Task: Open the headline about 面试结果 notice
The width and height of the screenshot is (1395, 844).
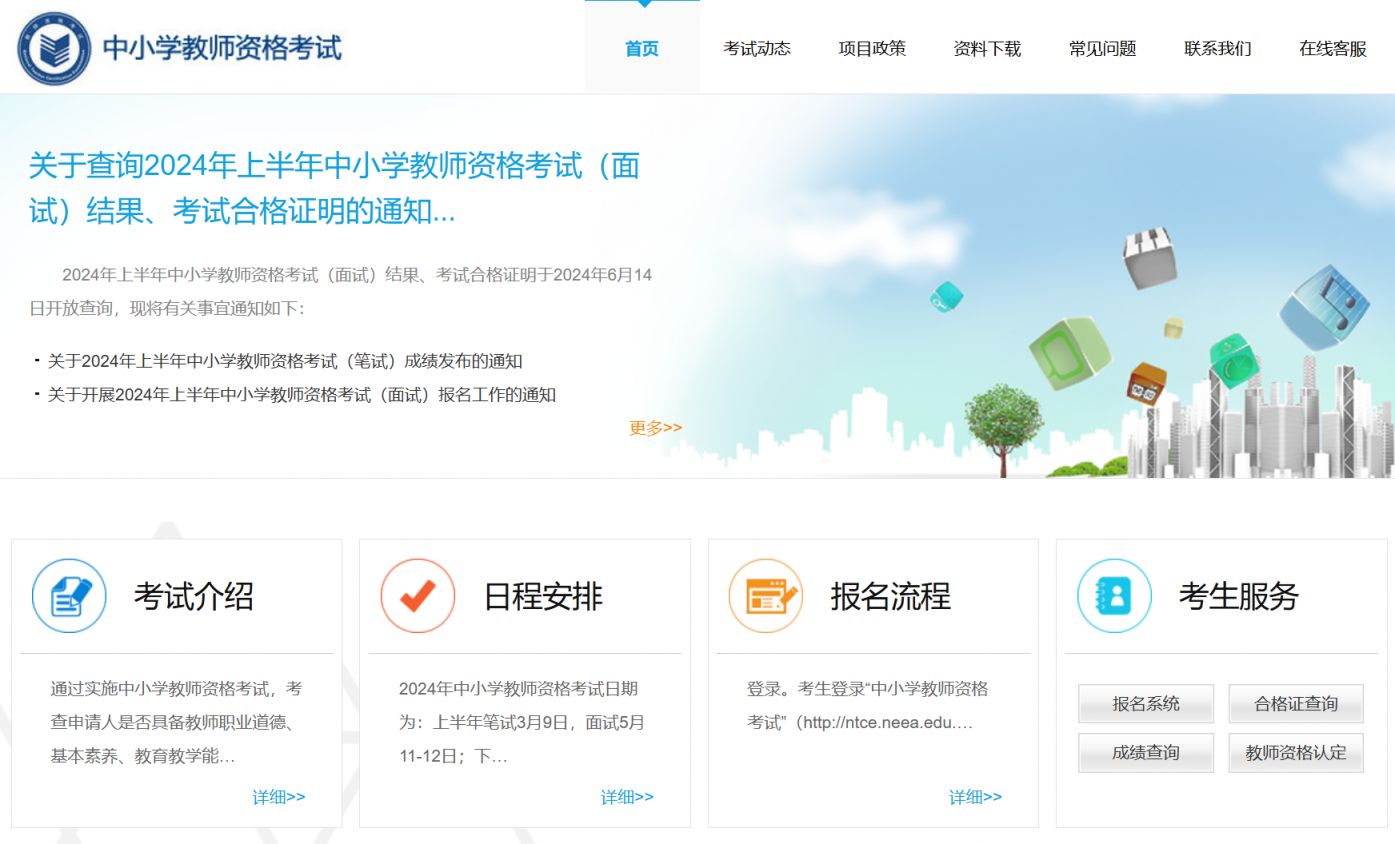Action: point(334,188)
